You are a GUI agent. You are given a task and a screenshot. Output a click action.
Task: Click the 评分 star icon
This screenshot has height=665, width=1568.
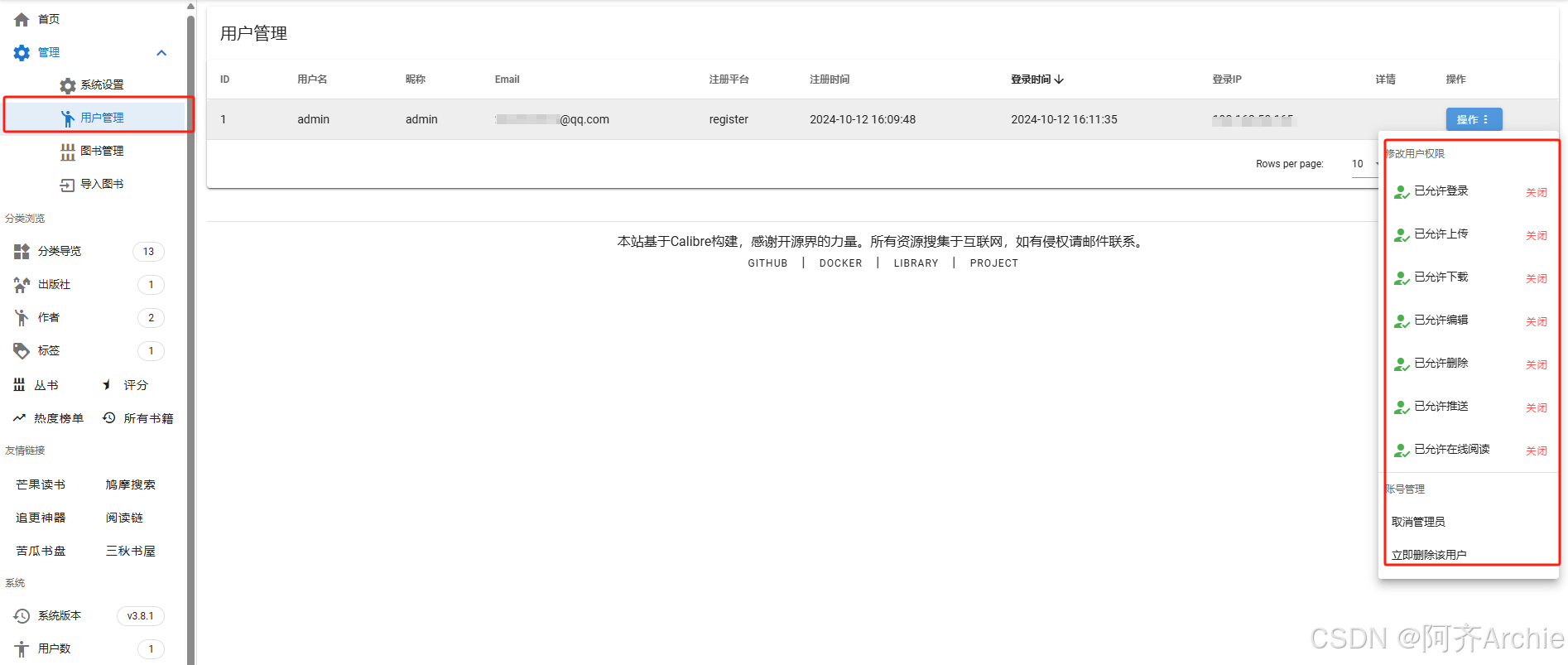click(x=107, y=384)
